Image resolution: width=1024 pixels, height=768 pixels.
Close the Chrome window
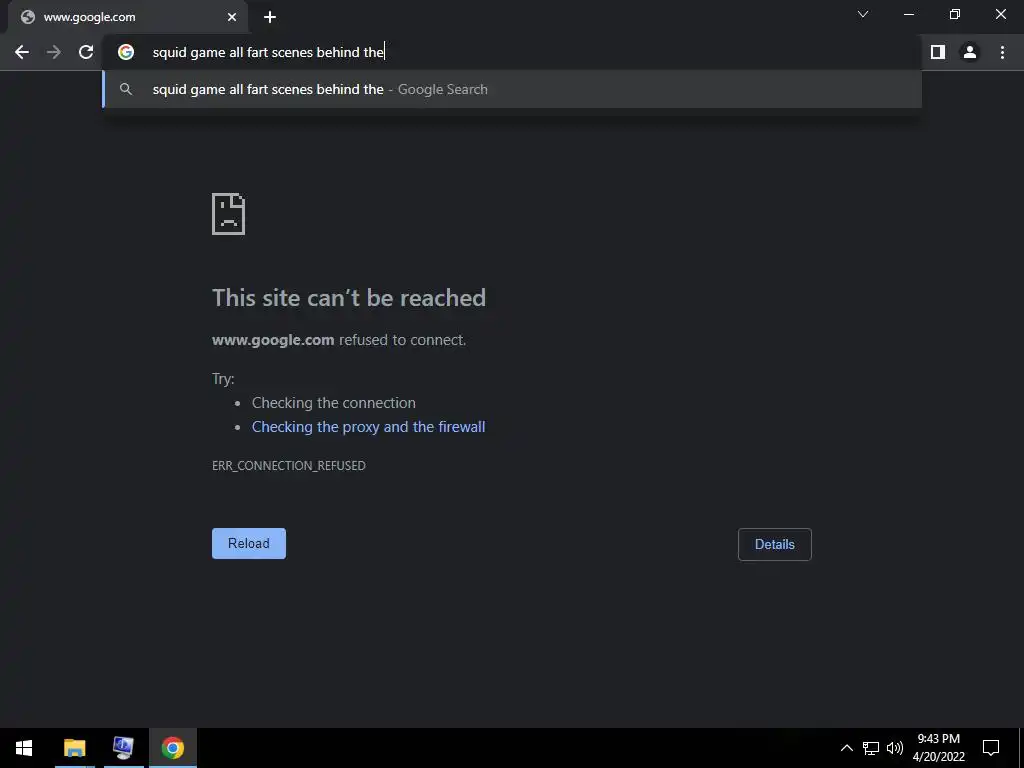coord(1000,14)
